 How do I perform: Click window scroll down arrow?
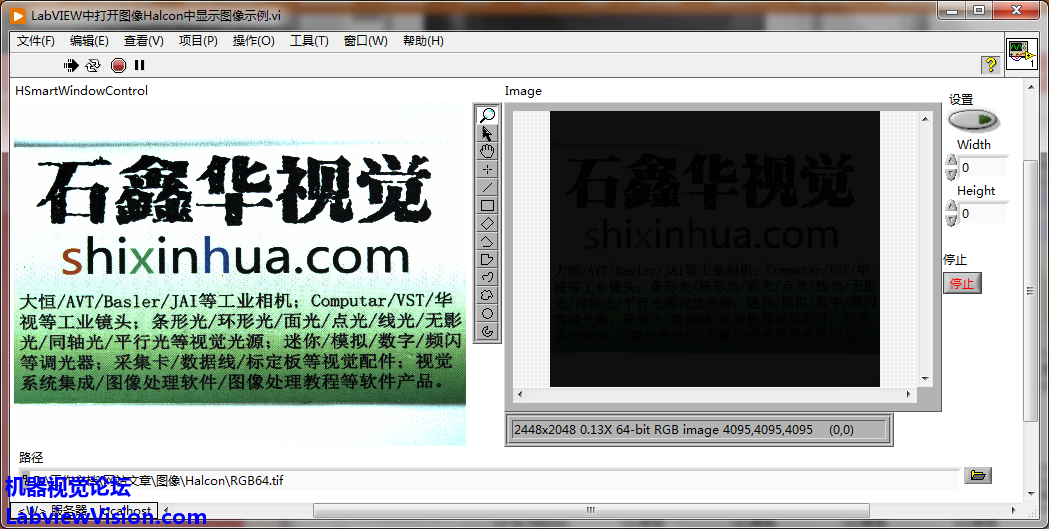pyautogui.click(x=1031, y=494)
